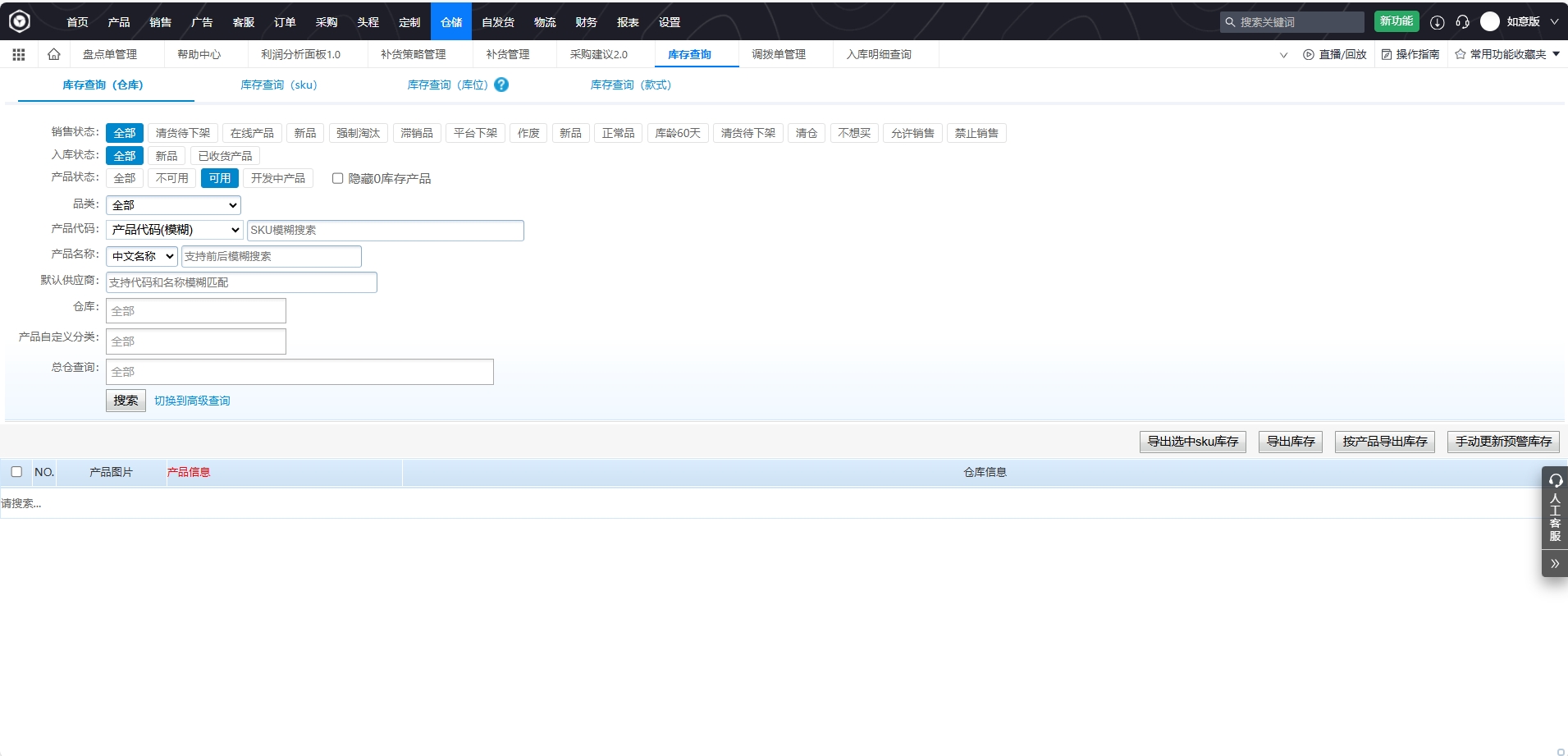Open 产品代码(模糊) dropdown

click(x=174, y=230)
